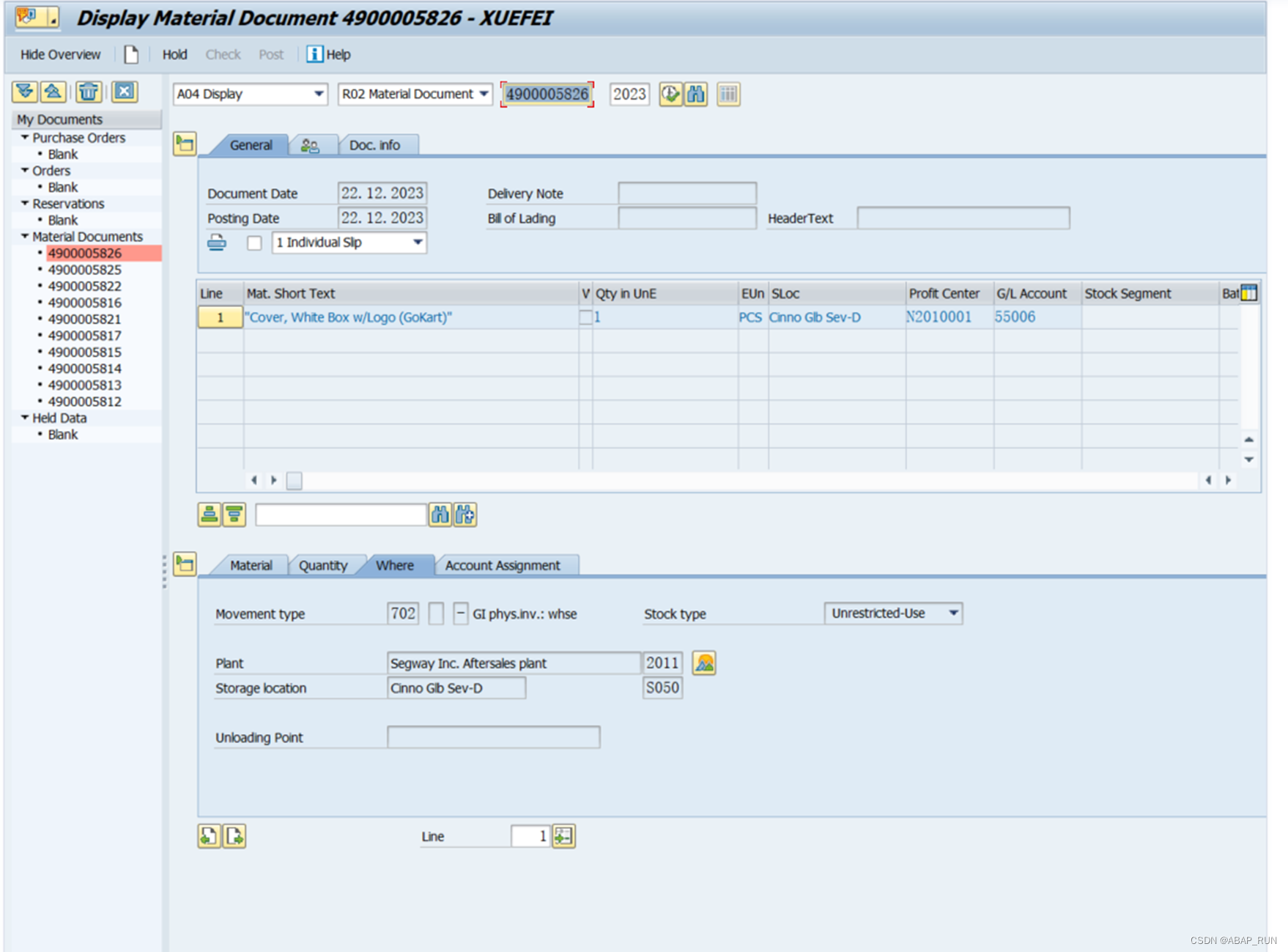Select the Execute icon next to the year field

pyautogui.click(x=671, y=94)
